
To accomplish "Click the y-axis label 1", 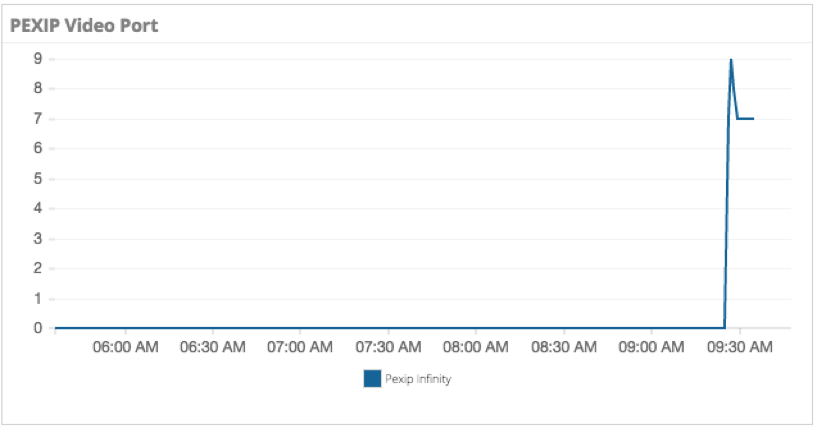I will coord(38,299).
